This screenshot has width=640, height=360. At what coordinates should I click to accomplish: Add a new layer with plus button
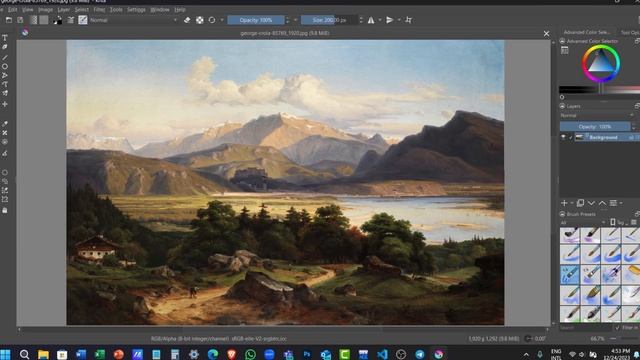(x=564, y=203)
